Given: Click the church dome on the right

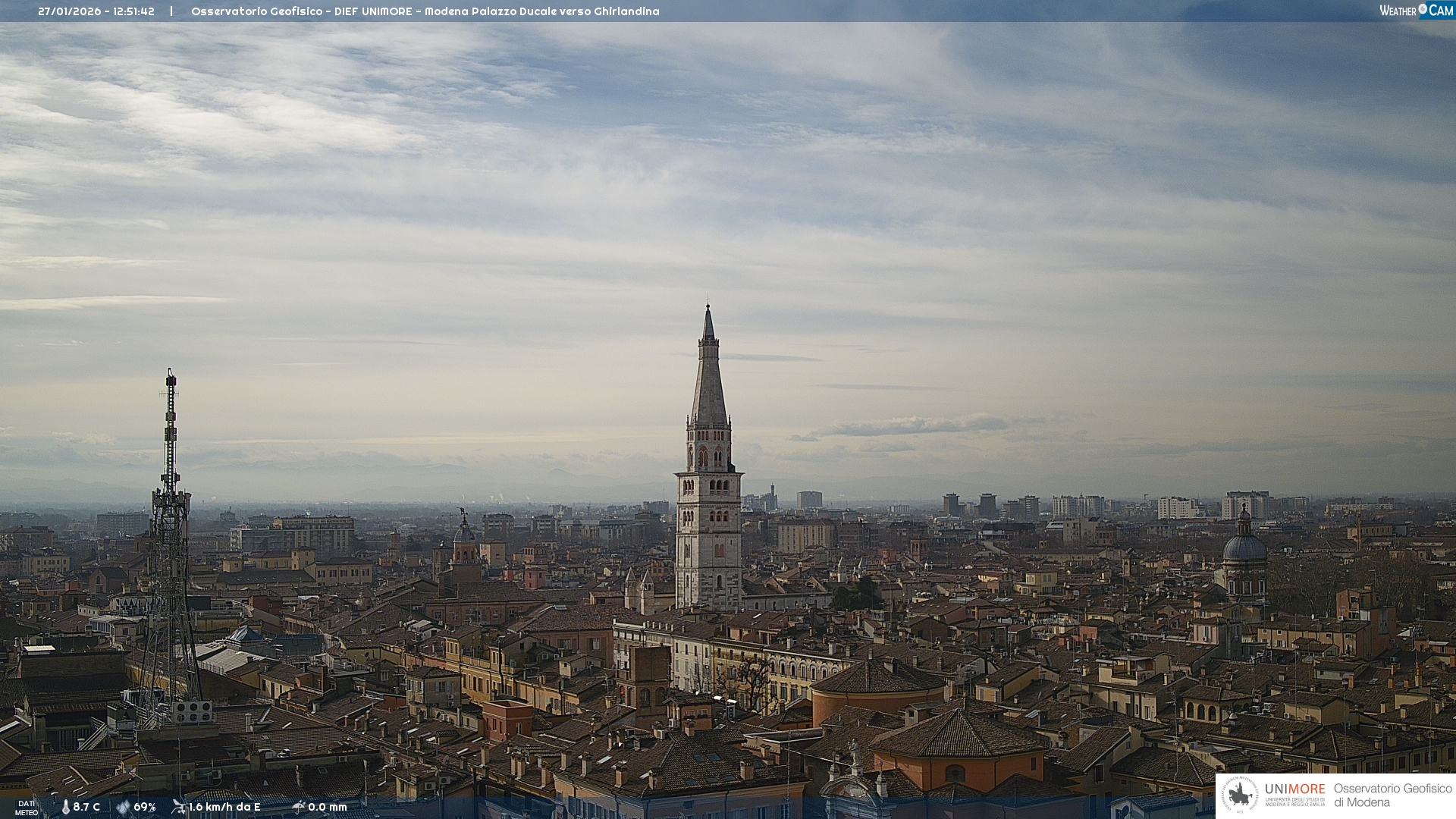Looking at the screenshot, I should [x=1244, y=548].
